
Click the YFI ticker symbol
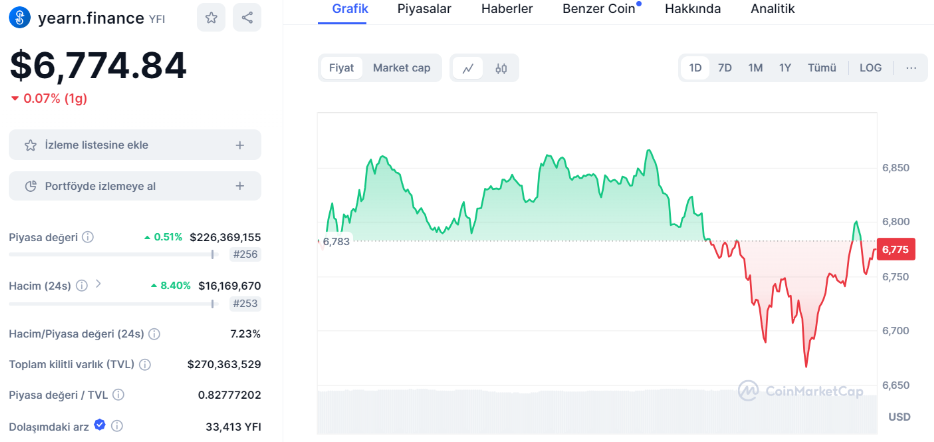pos(157,19)
